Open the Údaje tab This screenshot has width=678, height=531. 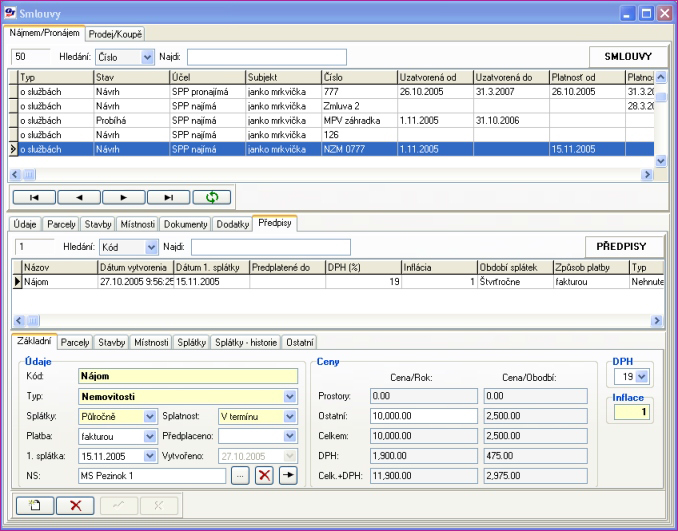point(25,224)
